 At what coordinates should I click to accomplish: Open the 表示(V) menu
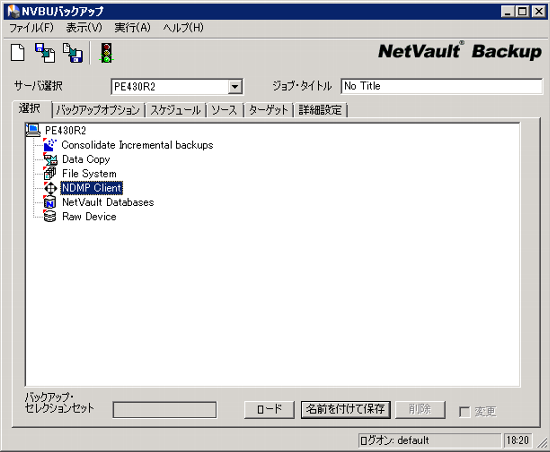84,27
